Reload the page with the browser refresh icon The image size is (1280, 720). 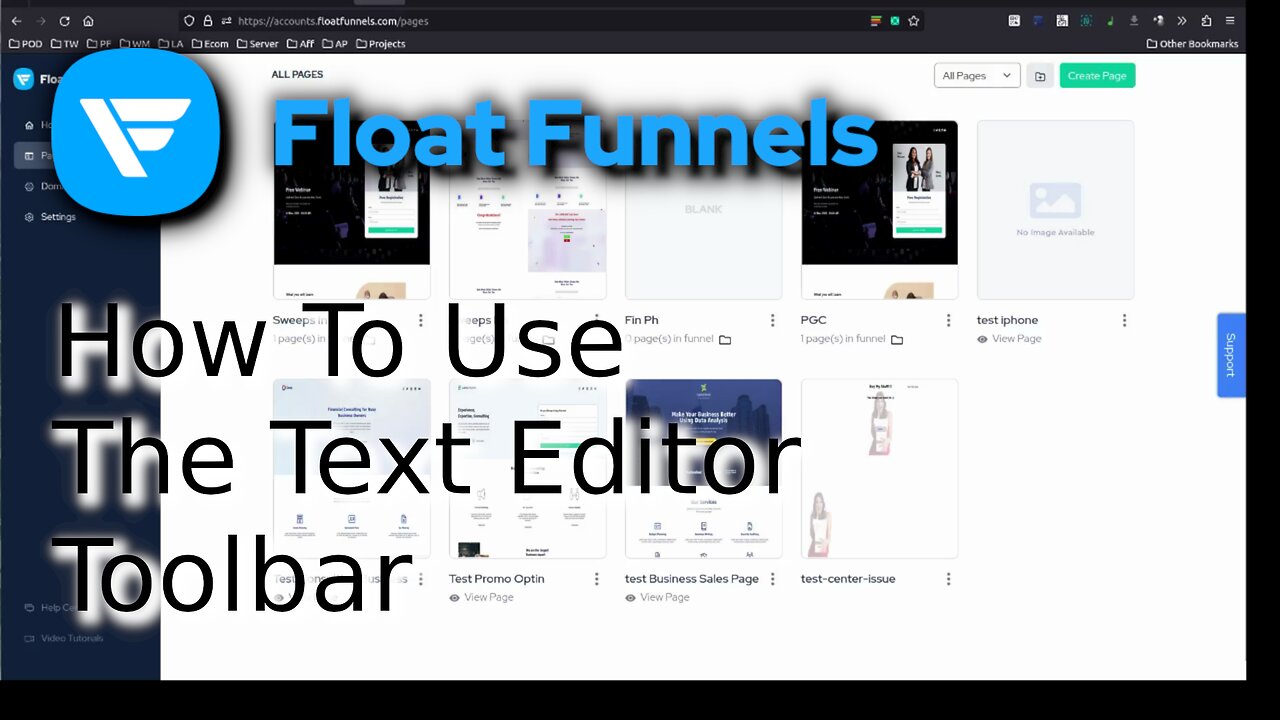click(x=64, y=20)
